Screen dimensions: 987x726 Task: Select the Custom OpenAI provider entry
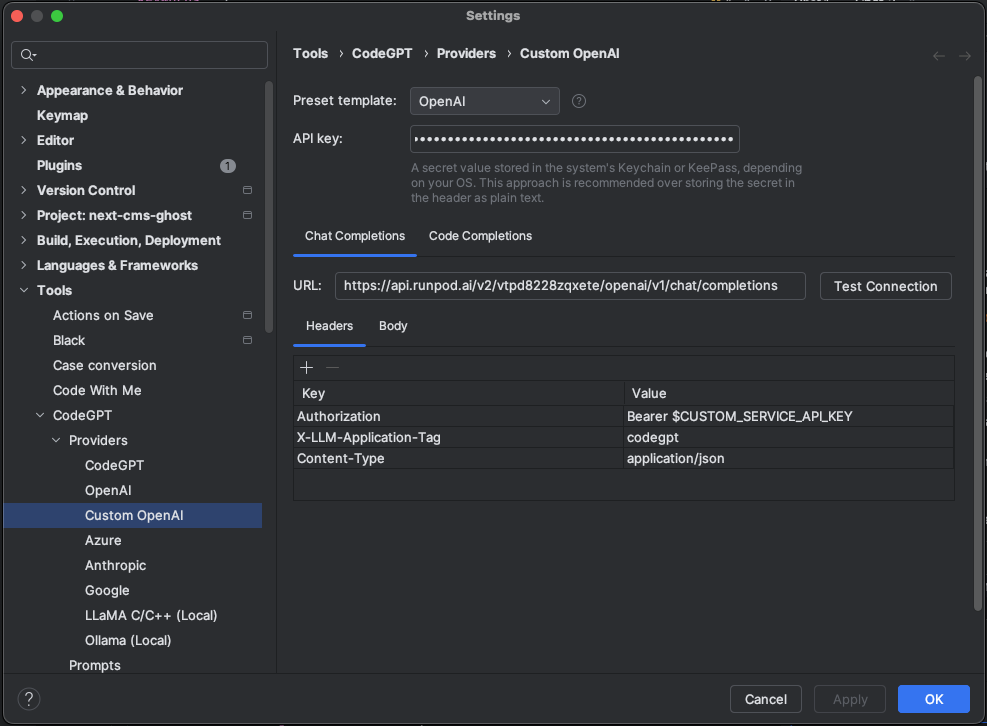point(133,515)
